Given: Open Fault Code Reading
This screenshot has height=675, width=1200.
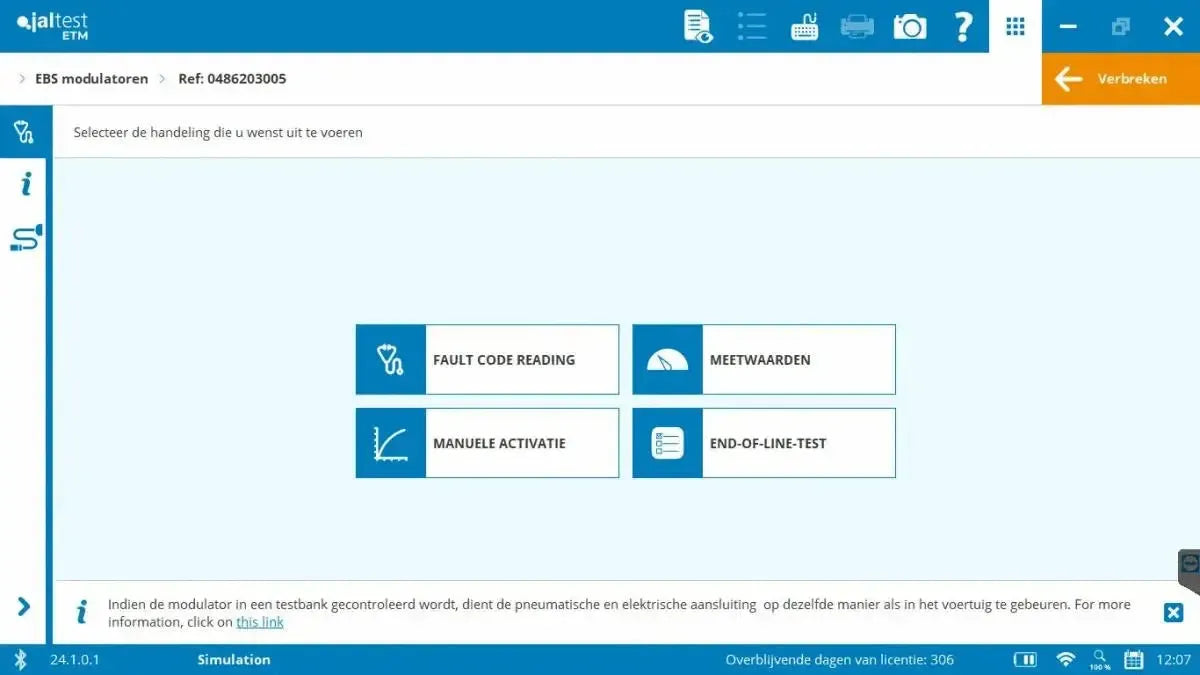Looking at the screenshot, I should pyautogui.click(x=487, y=359).
